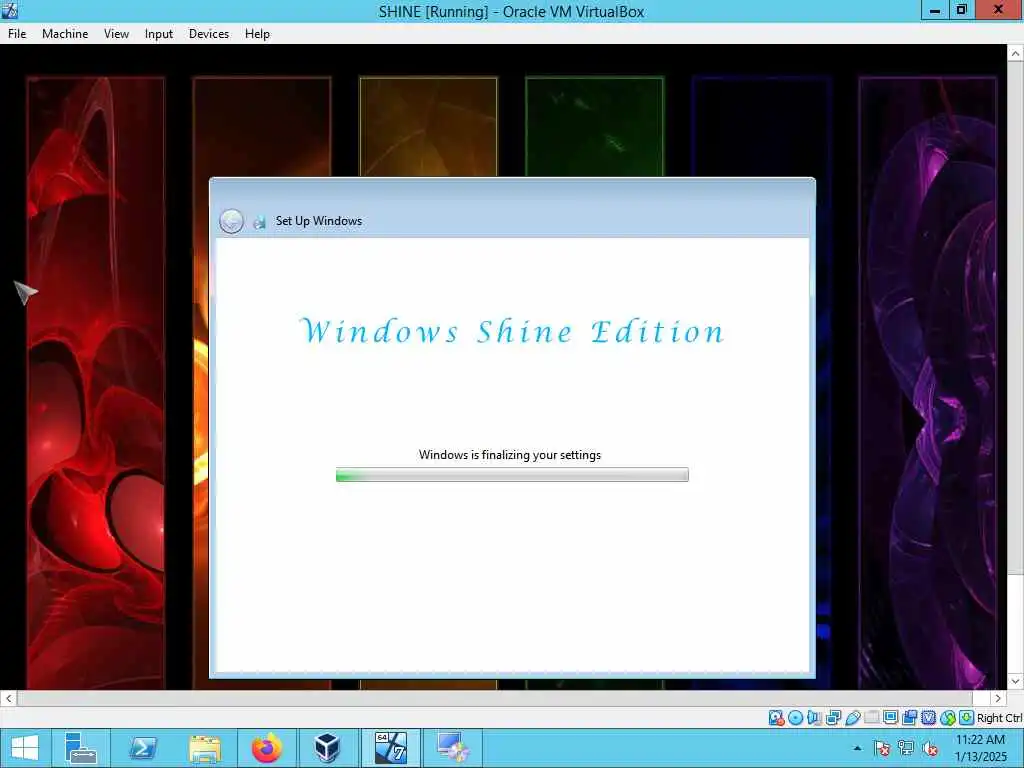
Task: Click the mouse integration indicator icon
Action: point(948,718)
